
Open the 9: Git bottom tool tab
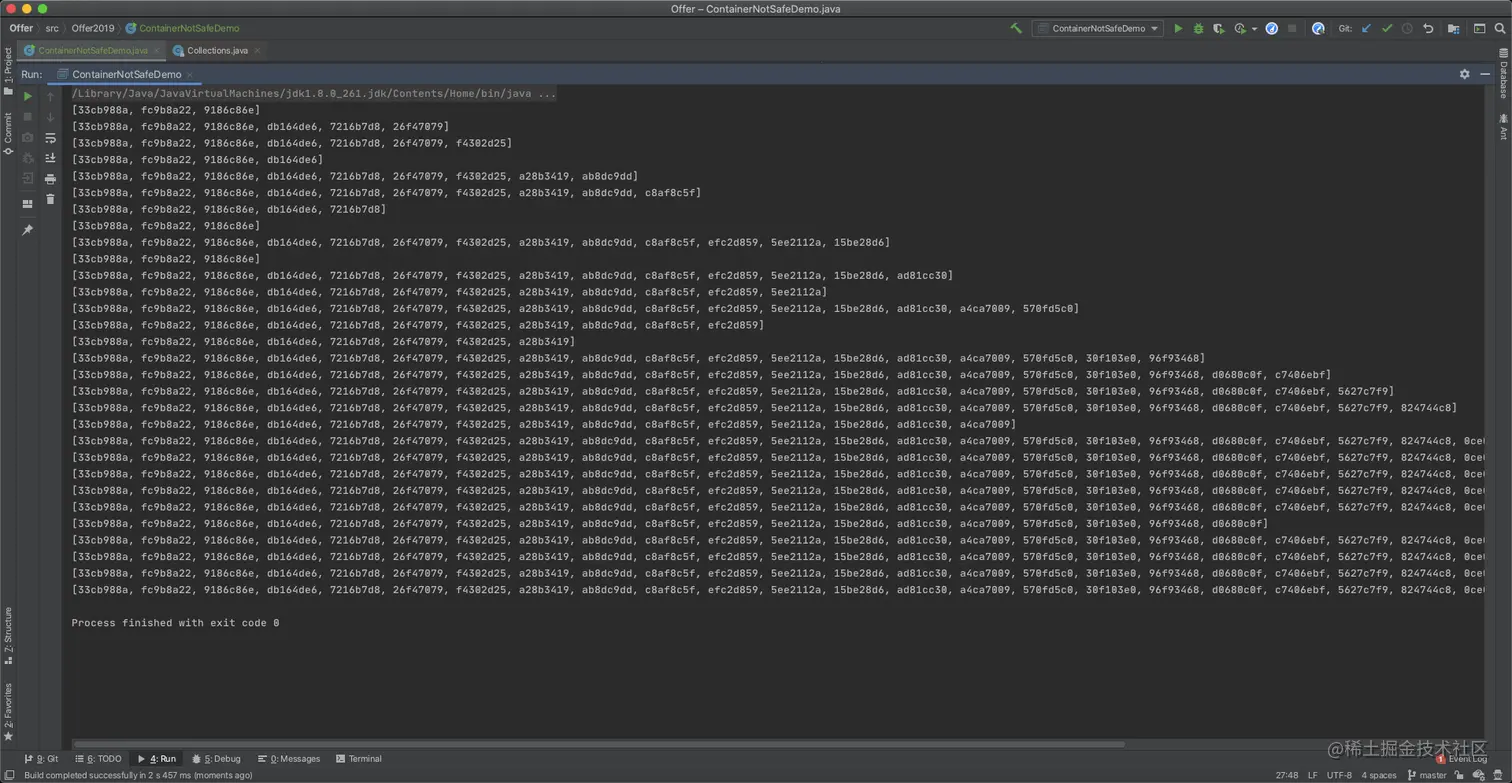point(41,759)
